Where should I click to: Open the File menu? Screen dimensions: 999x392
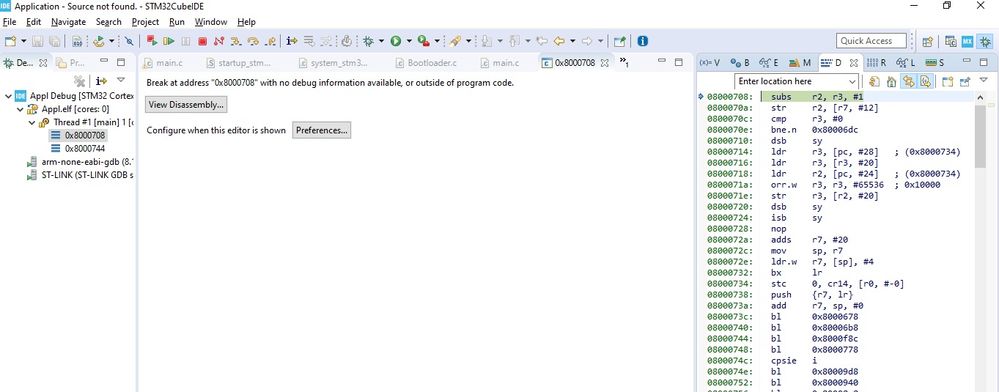[x=10, y=22]
